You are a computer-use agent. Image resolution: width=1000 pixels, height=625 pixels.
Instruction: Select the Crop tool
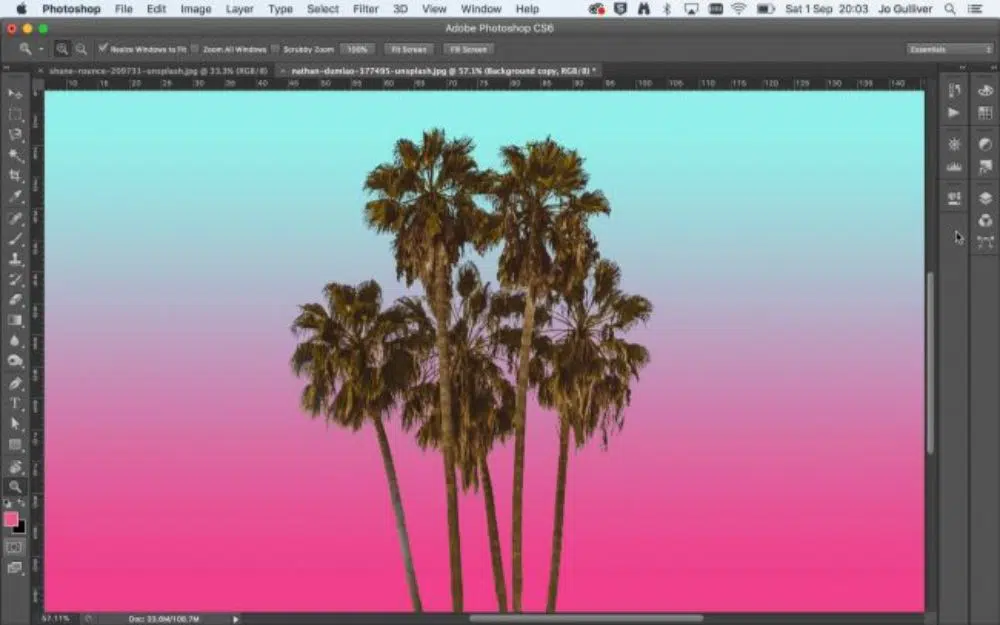tap(15, 176)
